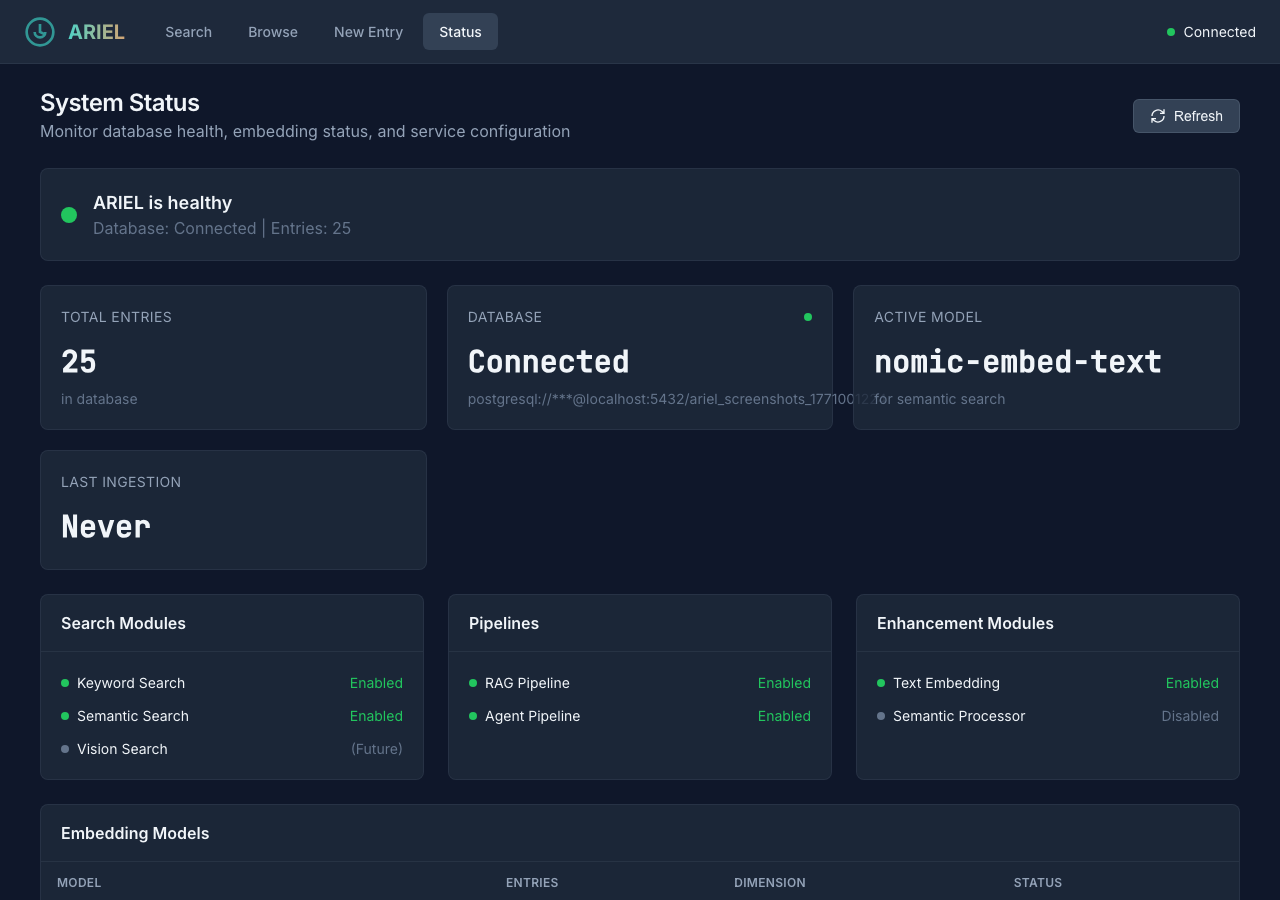Click the ARIEL brand name link
1280x900 pixels.
click(x=96, y=32)
